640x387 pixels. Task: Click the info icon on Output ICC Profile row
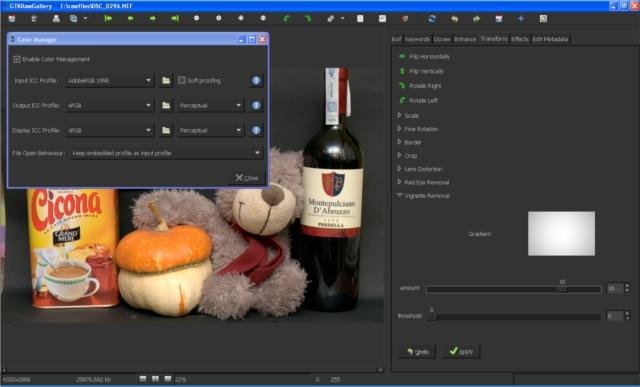pos(256,105)
